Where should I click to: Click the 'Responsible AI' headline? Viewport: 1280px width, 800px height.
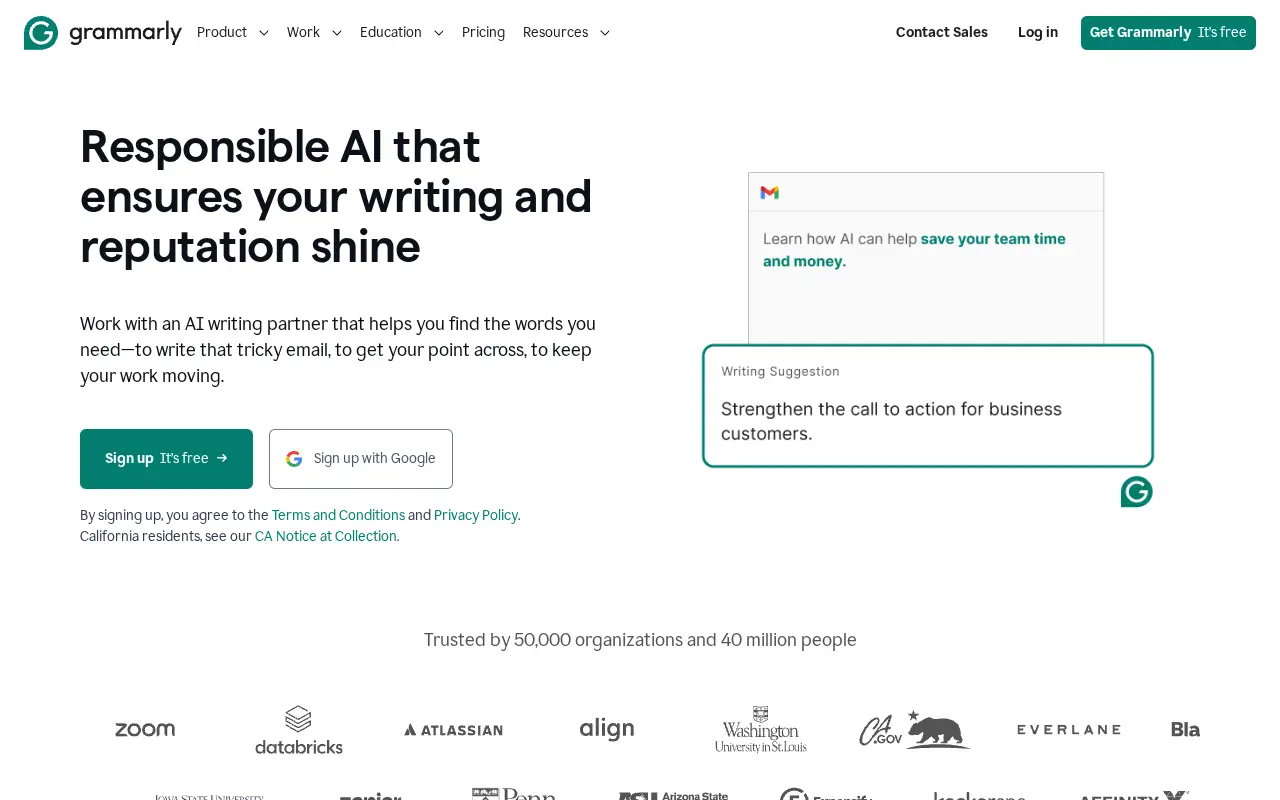click(x=336, y=197)
